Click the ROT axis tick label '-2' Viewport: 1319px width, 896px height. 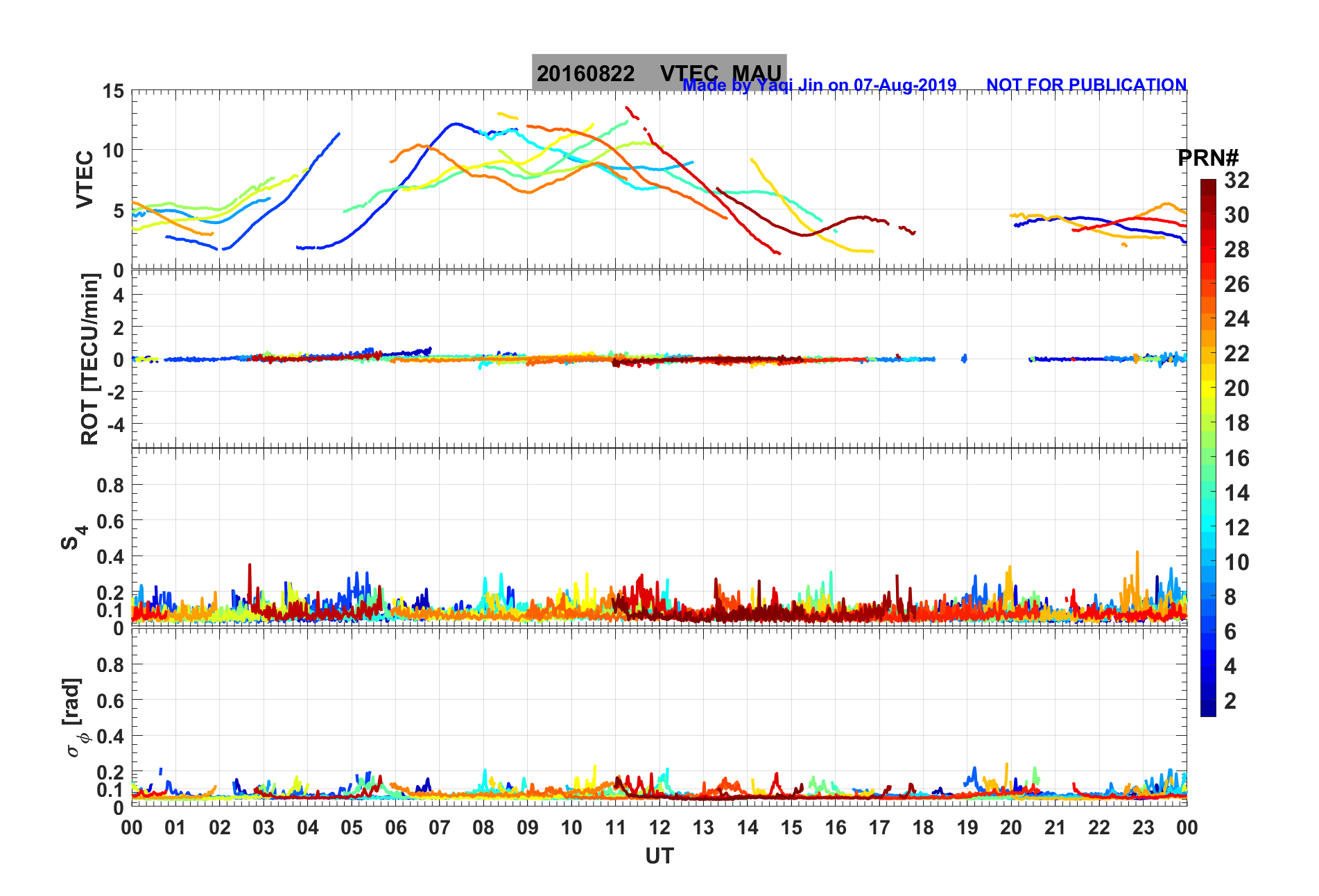(116, 392)
